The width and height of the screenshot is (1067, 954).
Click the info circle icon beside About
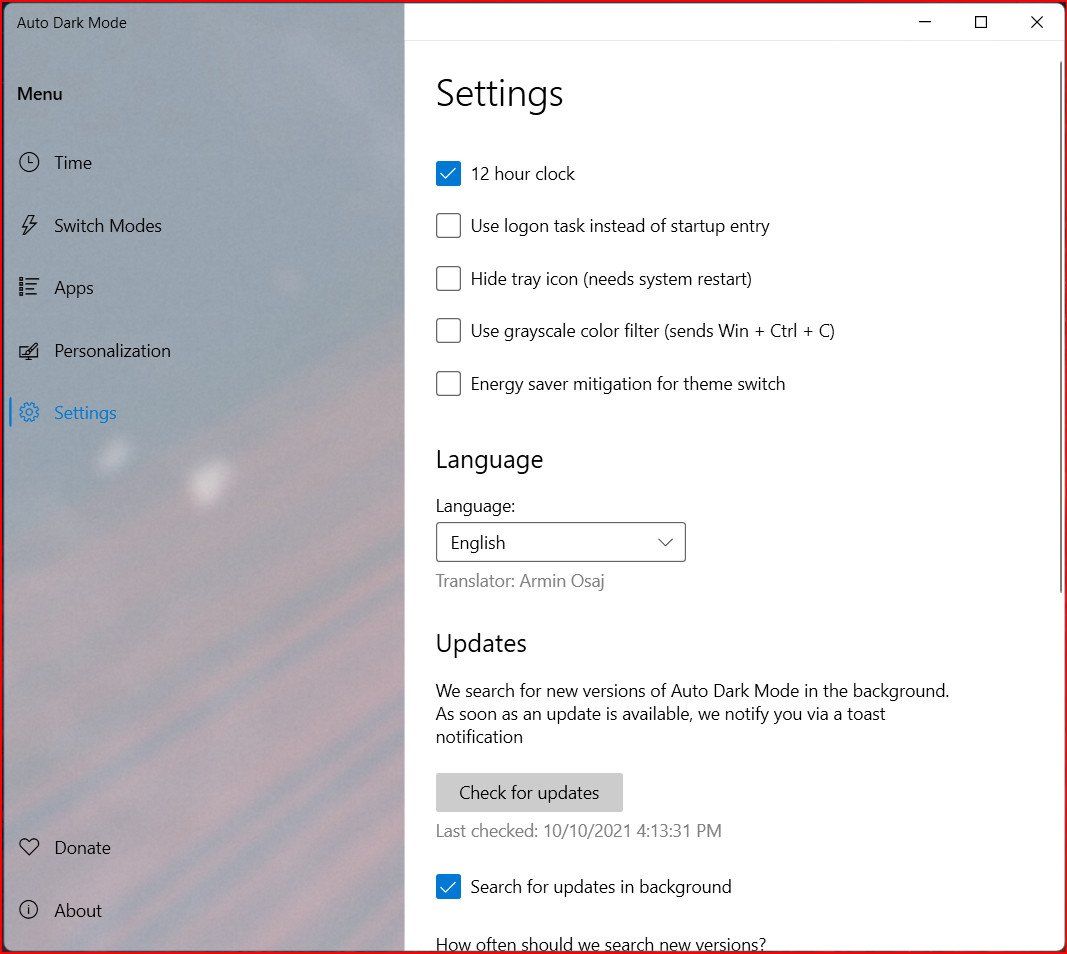(29, 910)
